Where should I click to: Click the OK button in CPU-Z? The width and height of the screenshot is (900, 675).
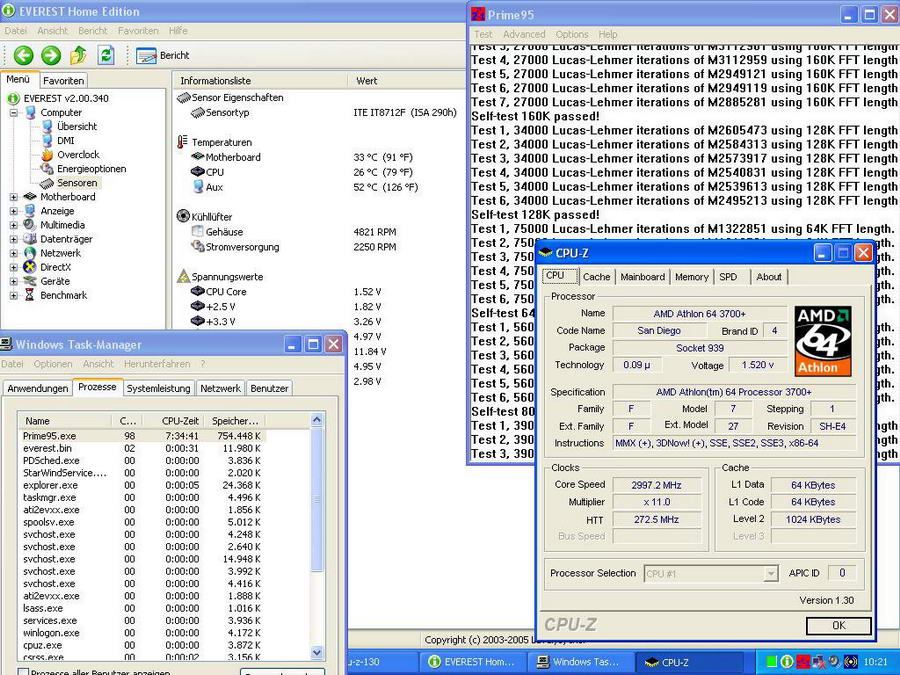pyautogui.click(x=838, y=625)
